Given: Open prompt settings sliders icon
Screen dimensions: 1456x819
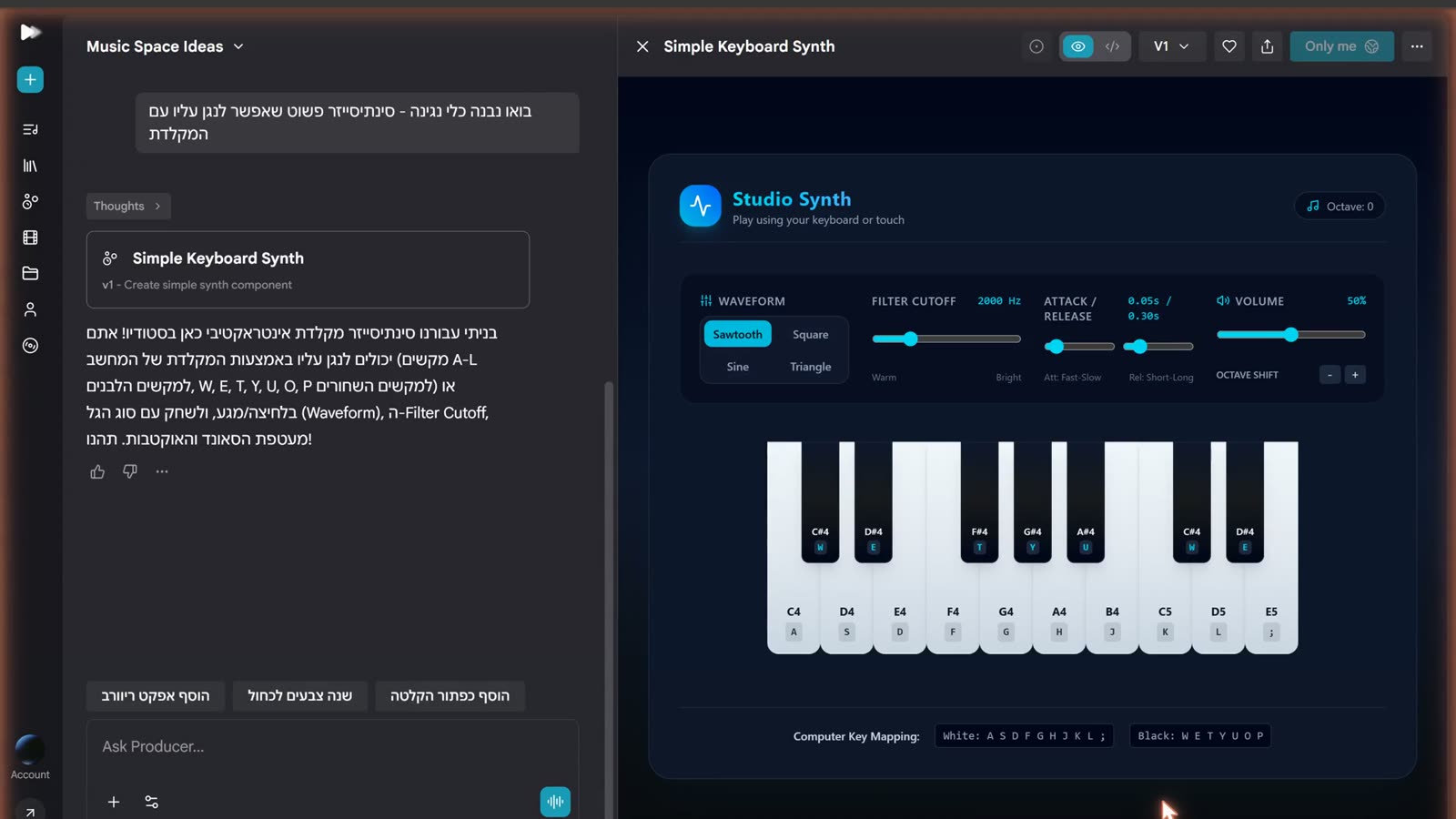Looking at the screenshot, I should tap(152, 802).
